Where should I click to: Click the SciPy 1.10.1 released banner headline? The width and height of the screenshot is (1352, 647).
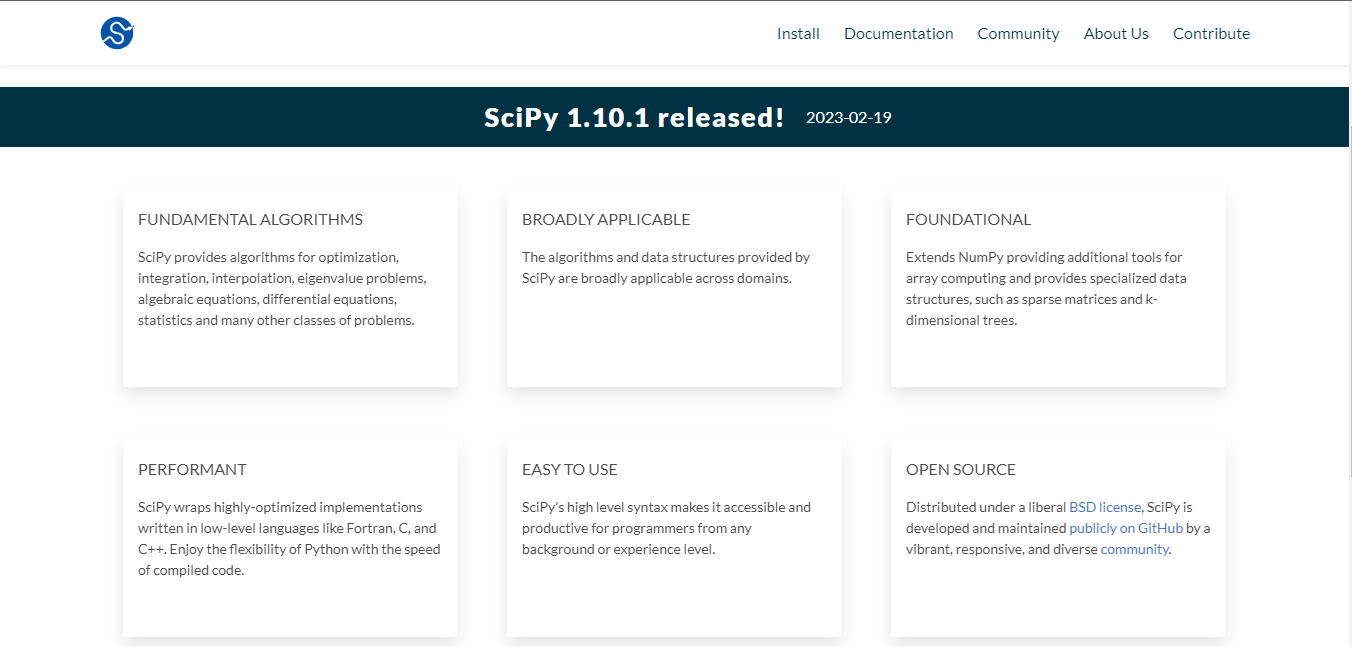[x=634, y=118]
